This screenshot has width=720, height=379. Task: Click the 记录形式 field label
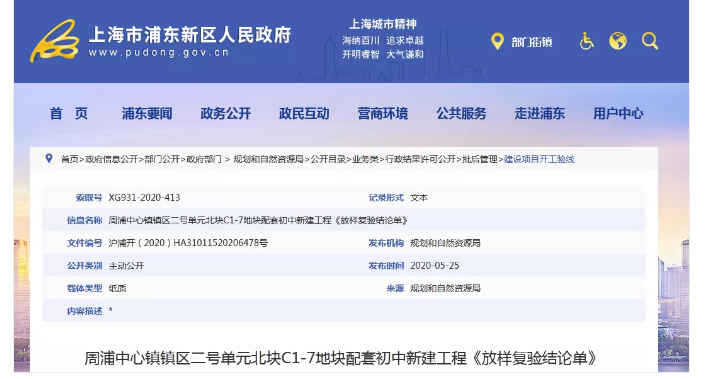386,198
